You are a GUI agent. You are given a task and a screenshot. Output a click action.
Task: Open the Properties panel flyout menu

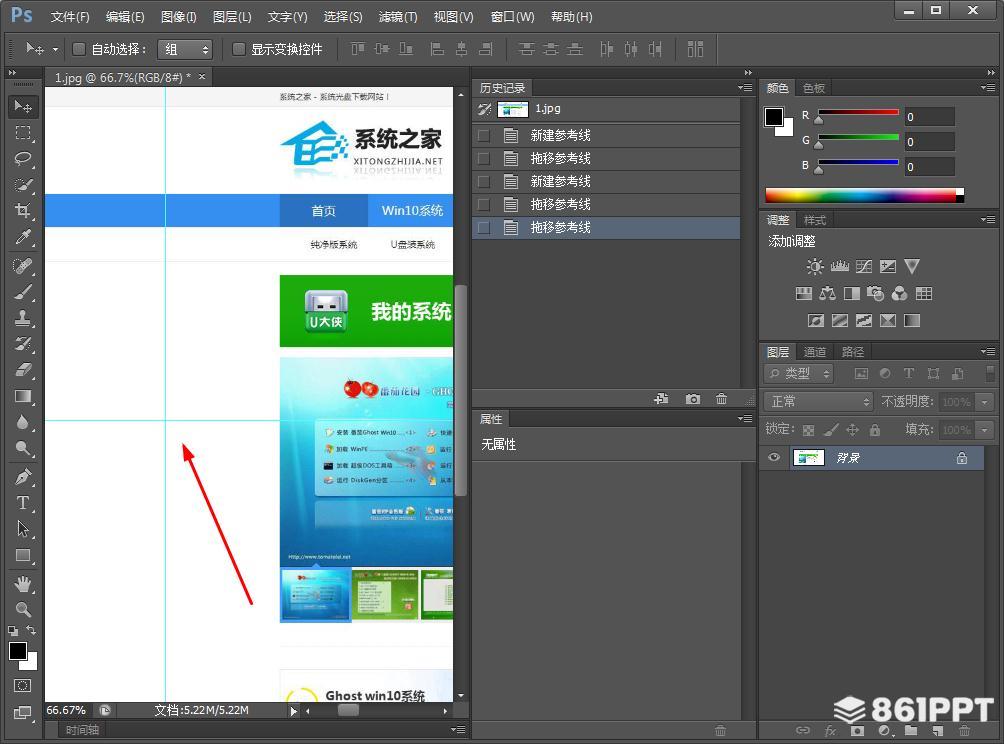point(745,419)
